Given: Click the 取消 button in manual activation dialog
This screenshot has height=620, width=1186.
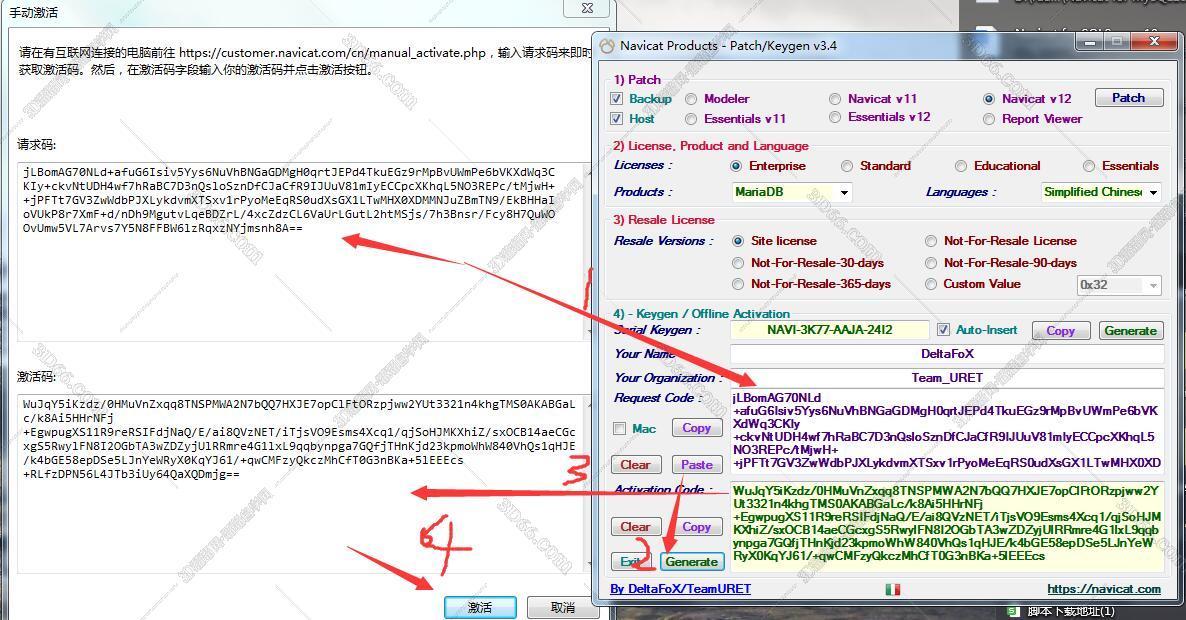Looking at the screenshot, I should pyautogui.click(x=562, y=607).
